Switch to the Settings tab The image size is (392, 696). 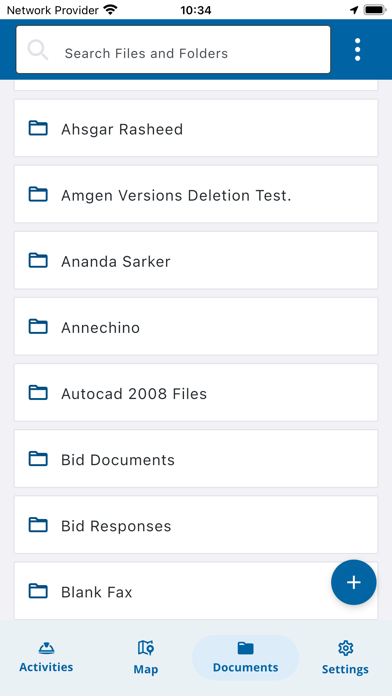click(x=345, y=657)
